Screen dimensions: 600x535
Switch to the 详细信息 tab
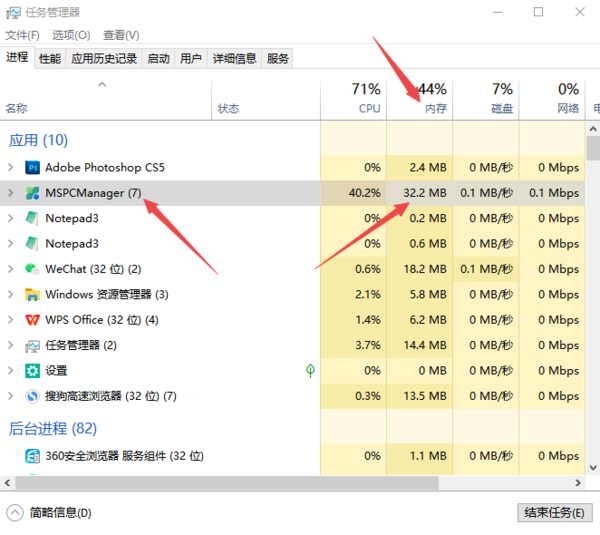click(235, 59)
